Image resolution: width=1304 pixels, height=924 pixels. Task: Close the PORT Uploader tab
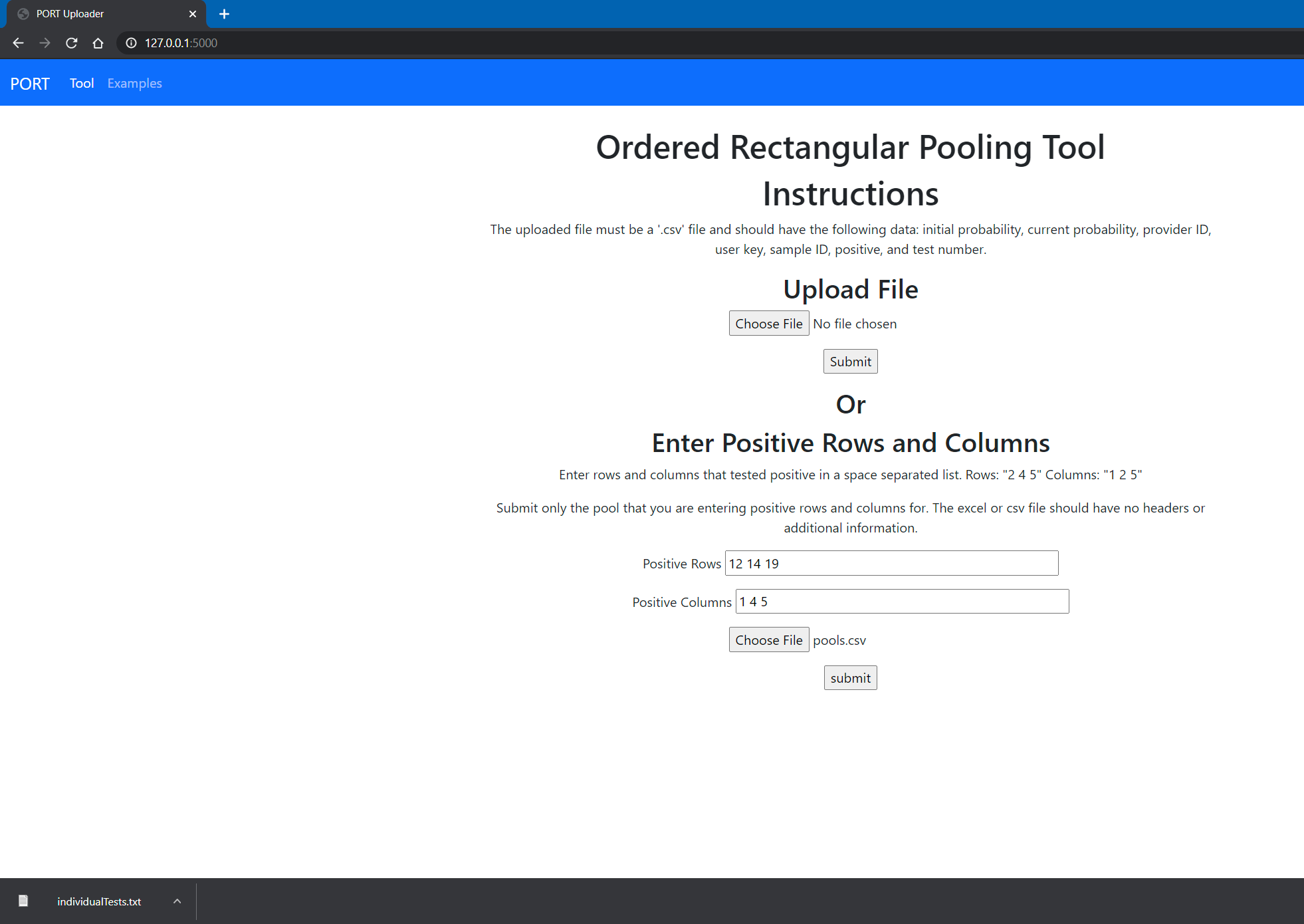[x=193, y=13]
